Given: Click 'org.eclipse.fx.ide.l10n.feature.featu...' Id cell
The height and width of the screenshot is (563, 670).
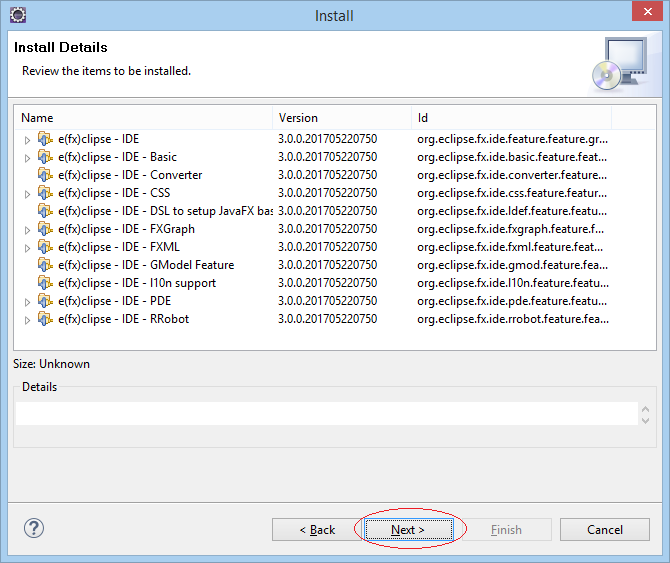Looking at the screenshot, I should [x=513, y=283].
